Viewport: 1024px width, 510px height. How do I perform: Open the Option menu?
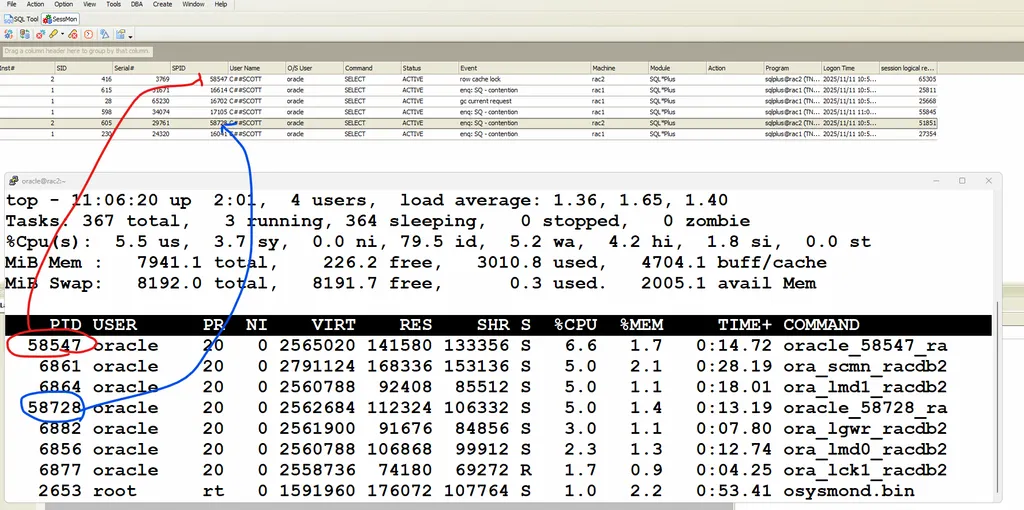click(x=63, y=4)
